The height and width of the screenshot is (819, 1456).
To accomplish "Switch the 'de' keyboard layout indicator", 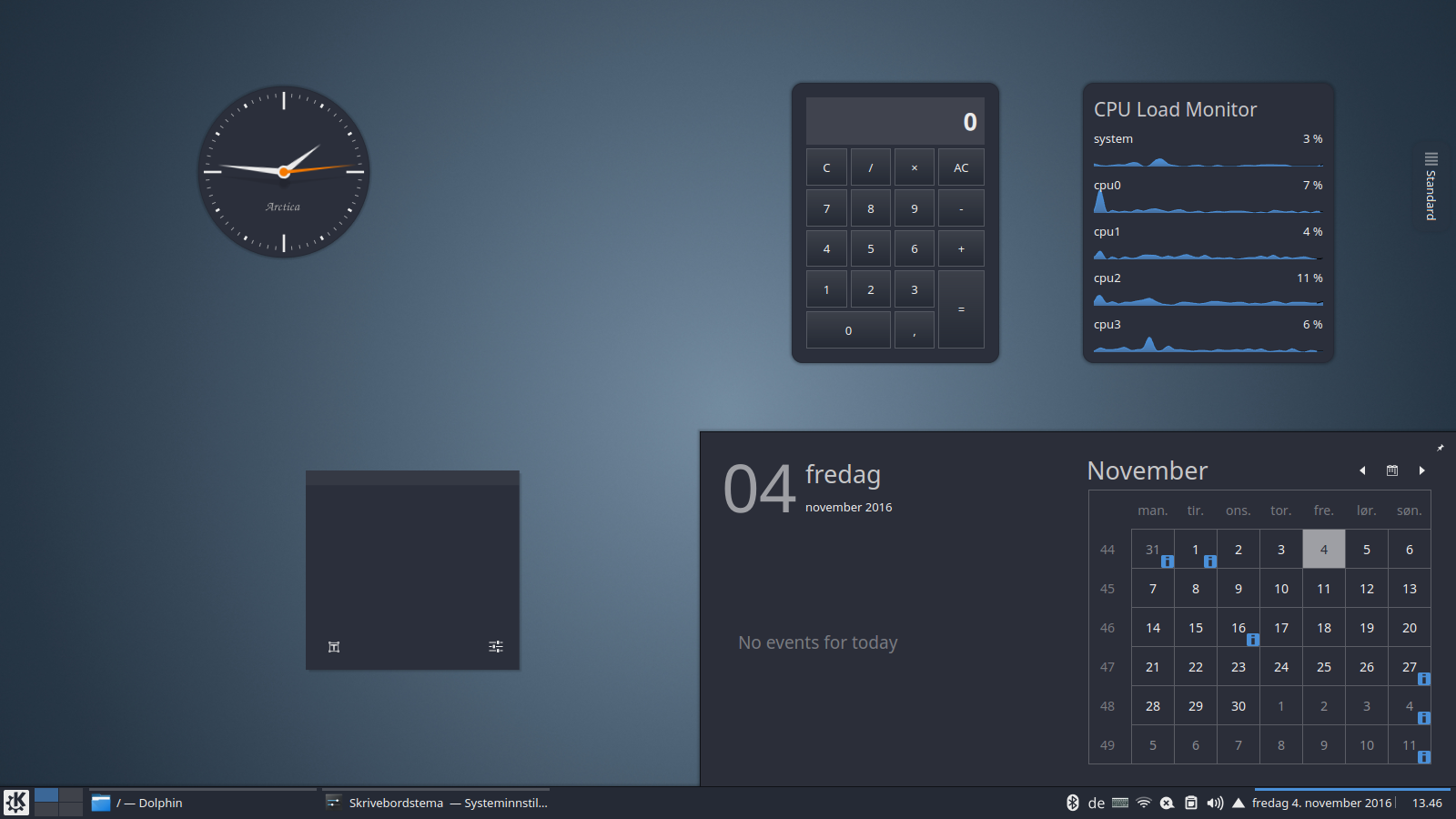I will (x=1097, y=803).
